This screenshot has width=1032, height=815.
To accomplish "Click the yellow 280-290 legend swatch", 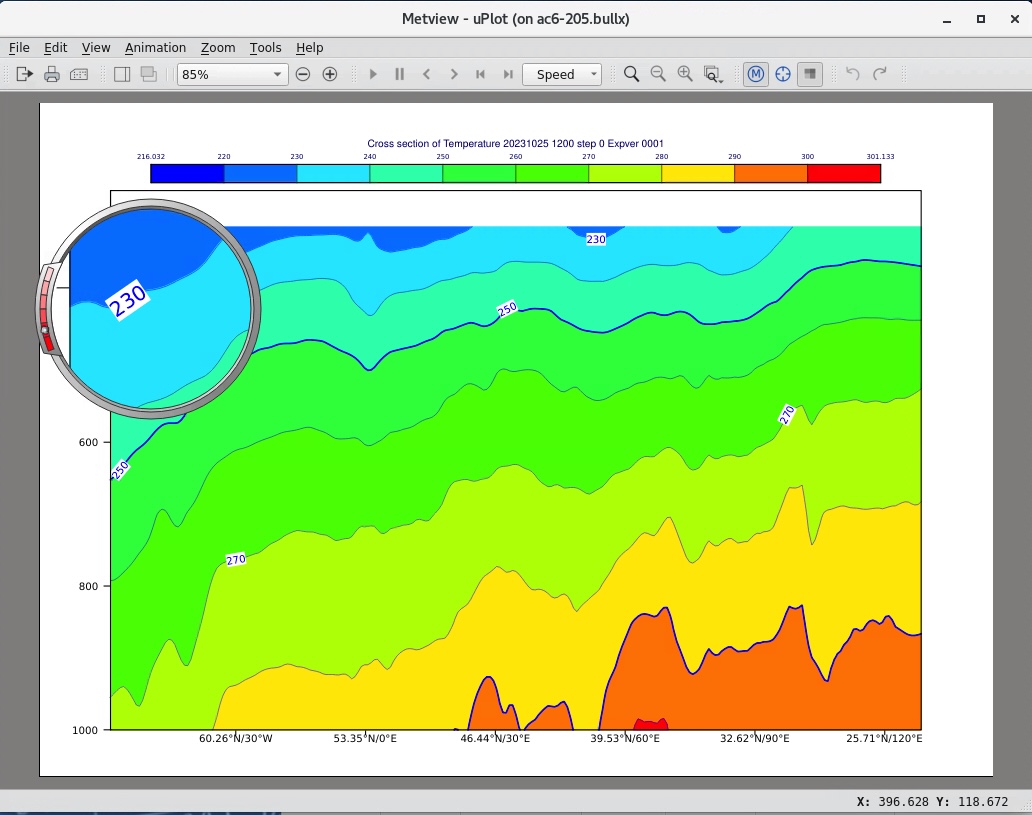I will click(698, 174).
